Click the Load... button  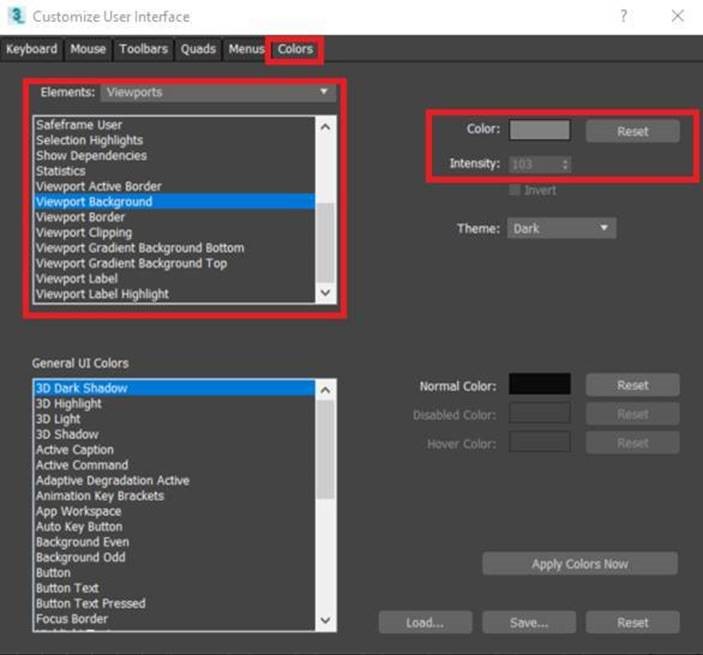click(x=424, y=622)
